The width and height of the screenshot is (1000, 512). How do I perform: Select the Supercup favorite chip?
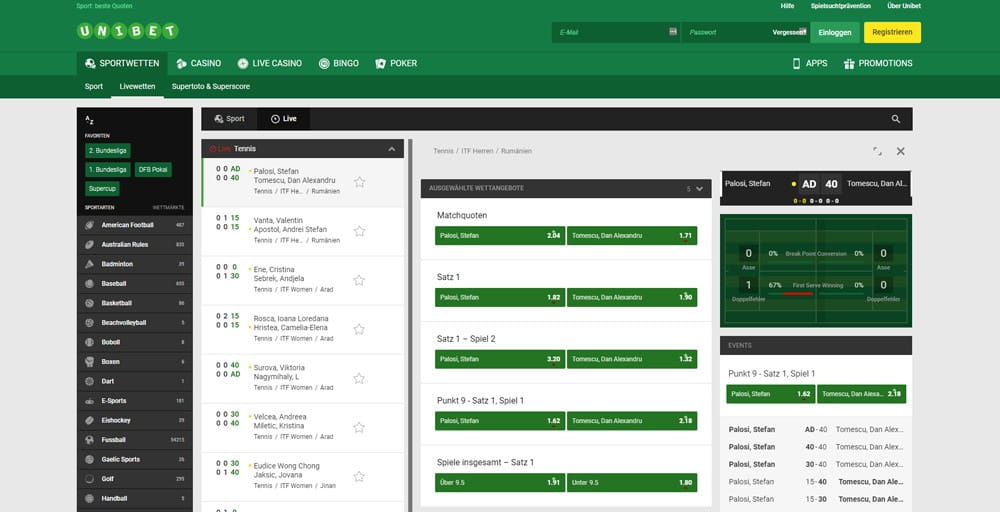102,189
